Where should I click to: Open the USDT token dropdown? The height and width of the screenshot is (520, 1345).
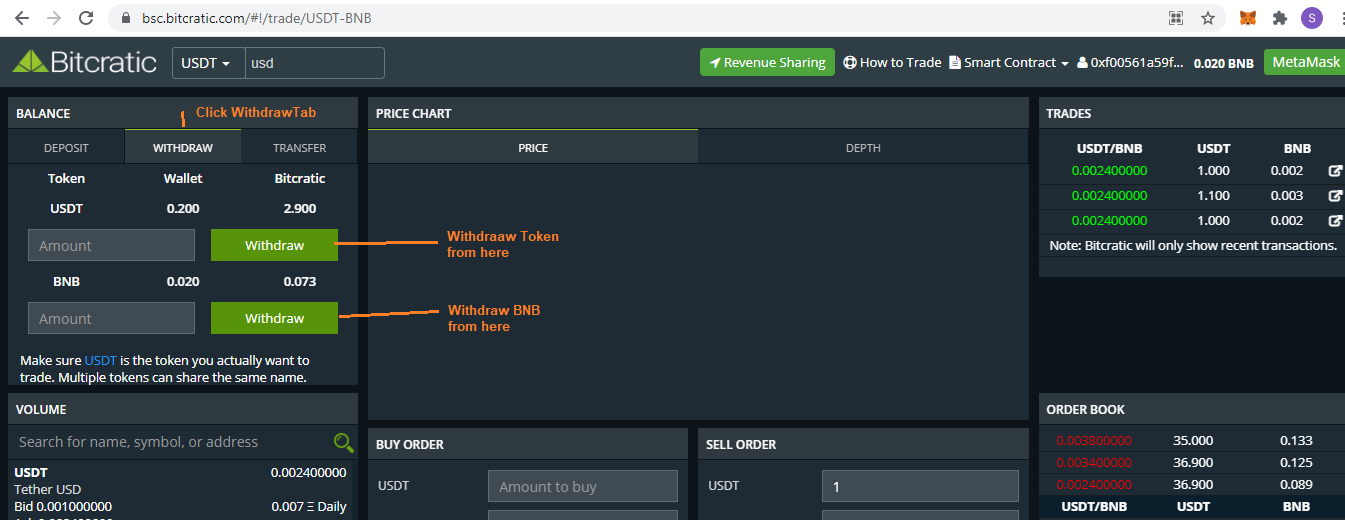tap(207, 63)
